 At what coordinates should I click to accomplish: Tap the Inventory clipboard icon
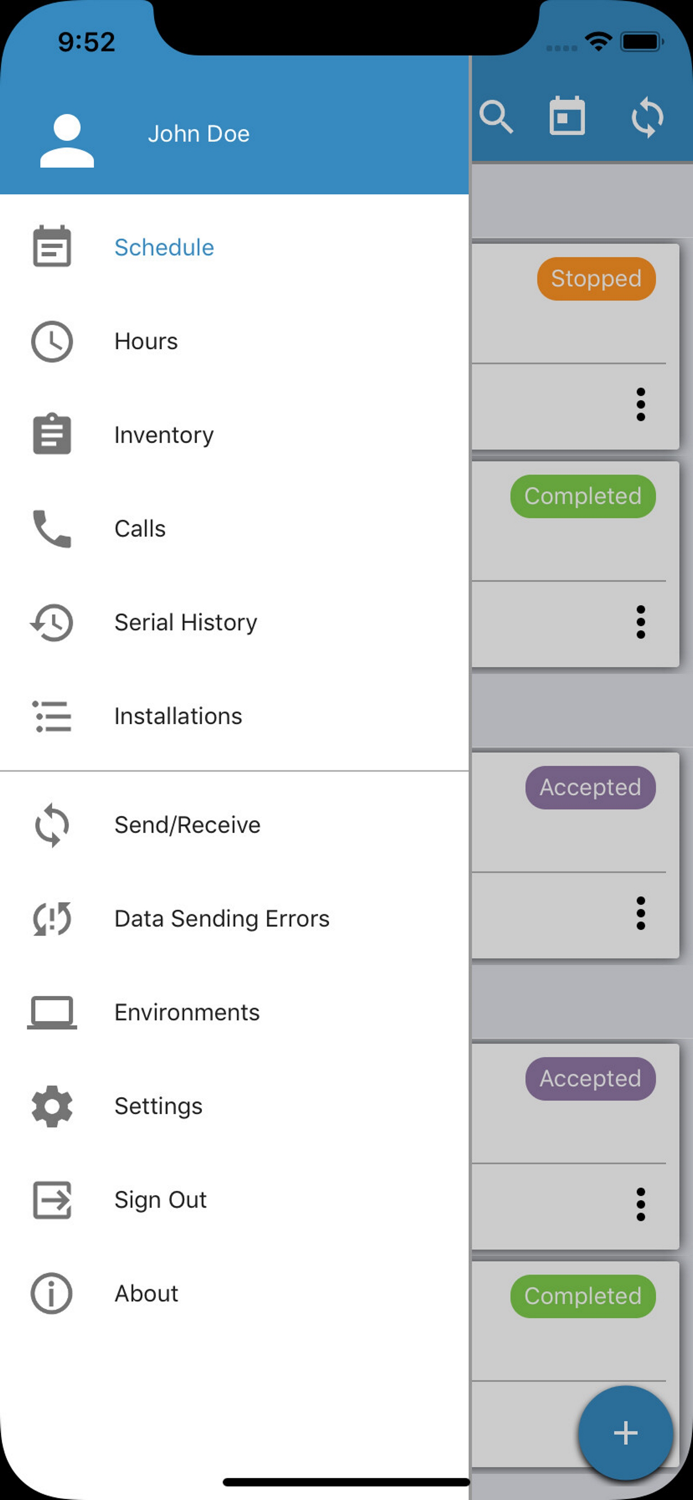point(51,434)
